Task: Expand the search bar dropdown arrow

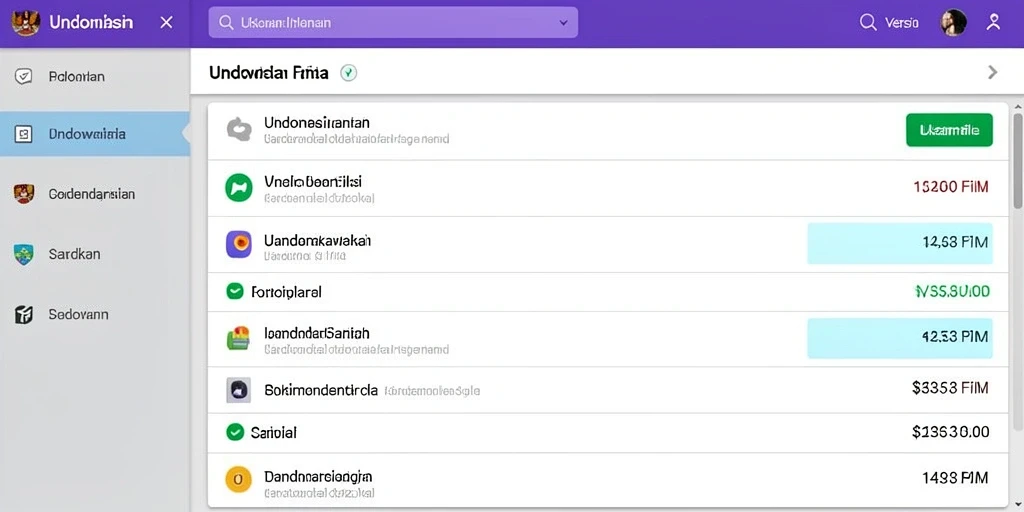Action: pos(564,22)
